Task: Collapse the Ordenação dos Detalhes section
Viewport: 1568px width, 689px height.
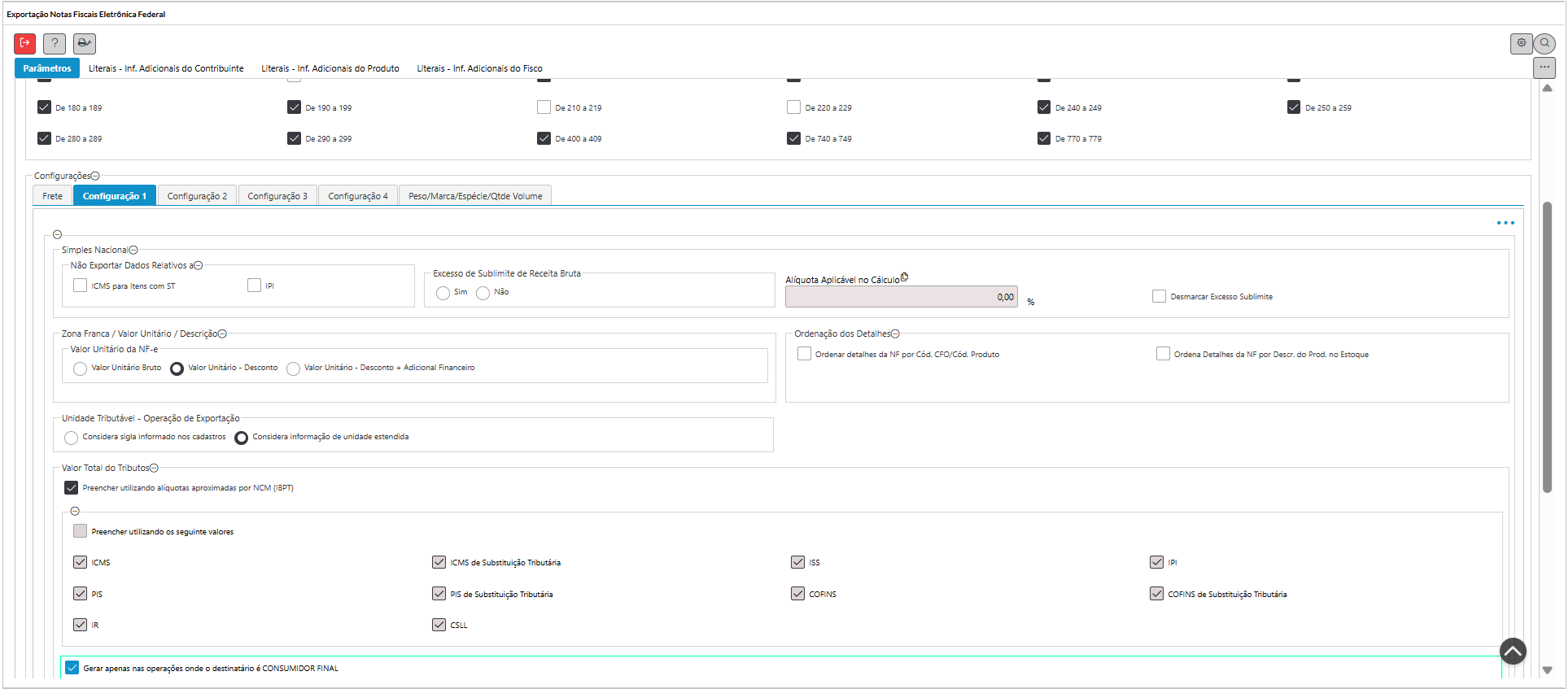Action: 895,334
